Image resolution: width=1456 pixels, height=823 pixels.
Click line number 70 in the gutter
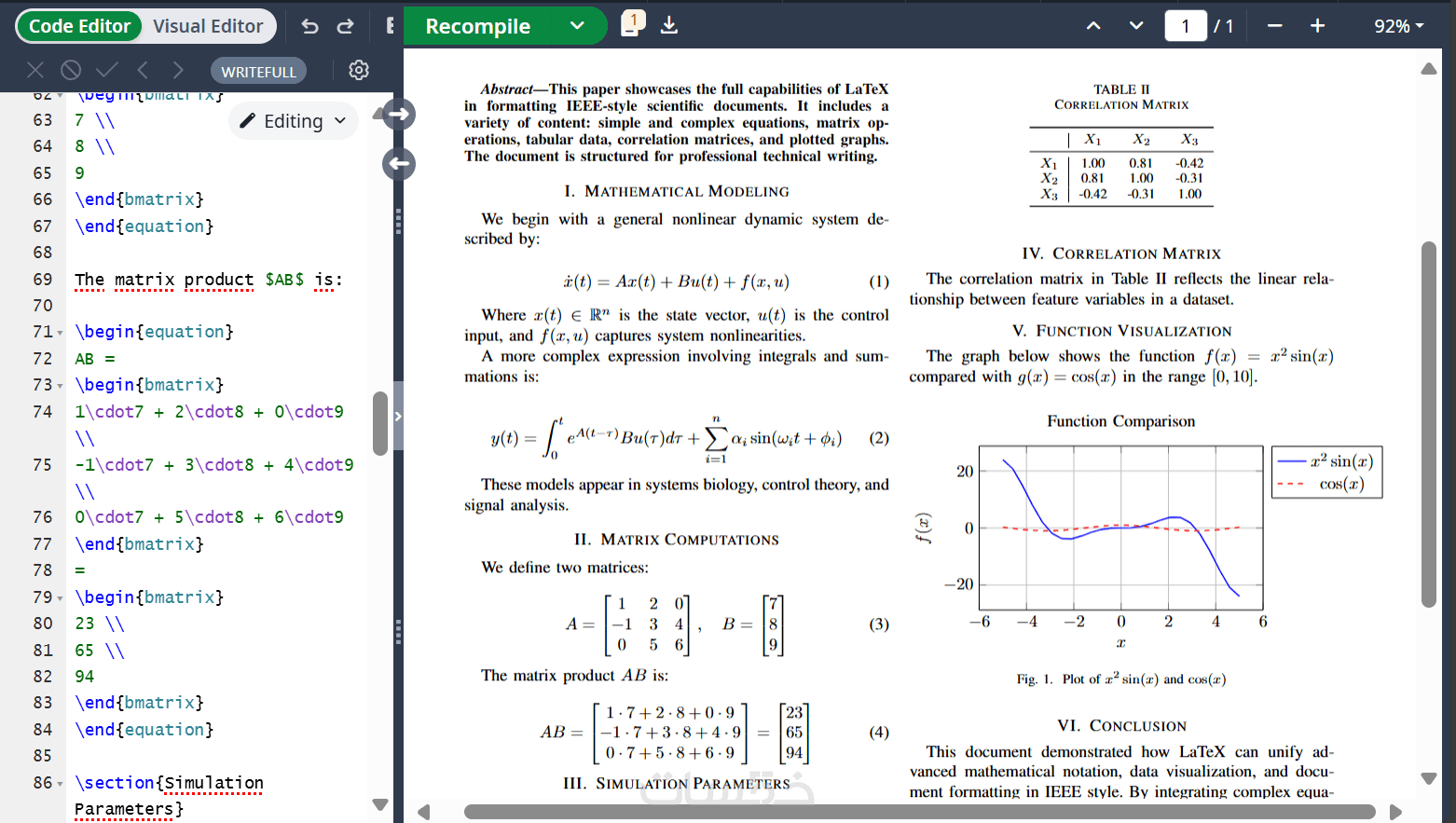click(43, 306)
